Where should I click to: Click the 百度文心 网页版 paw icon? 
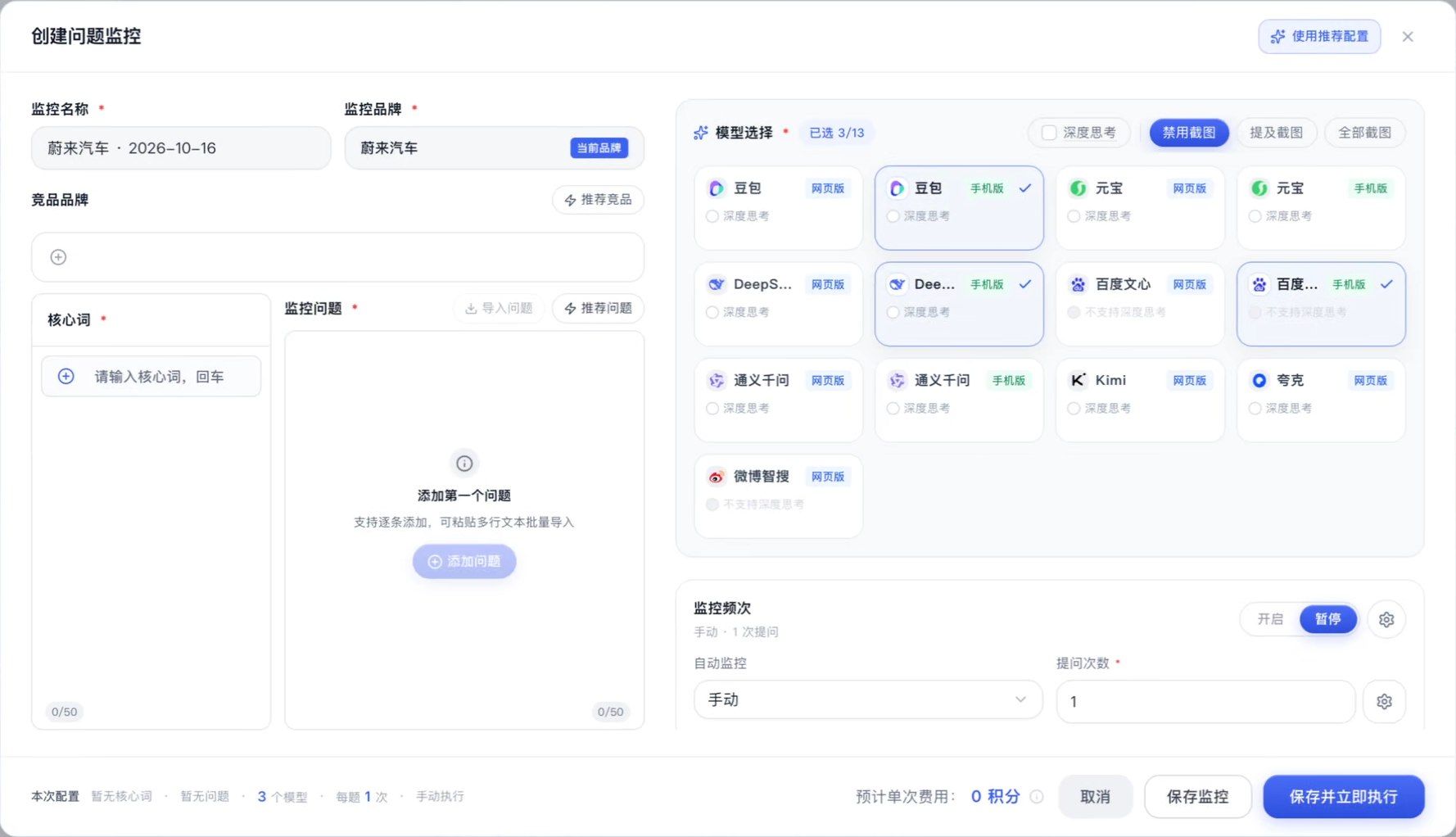tap(1078, 284)
